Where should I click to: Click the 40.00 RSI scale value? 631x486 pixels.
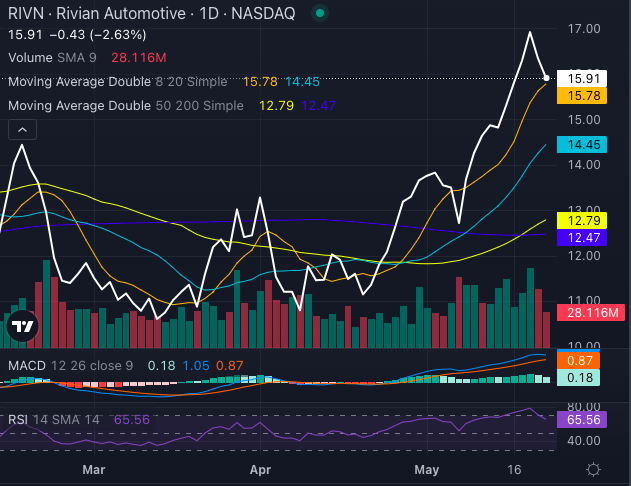pos(584,441)
